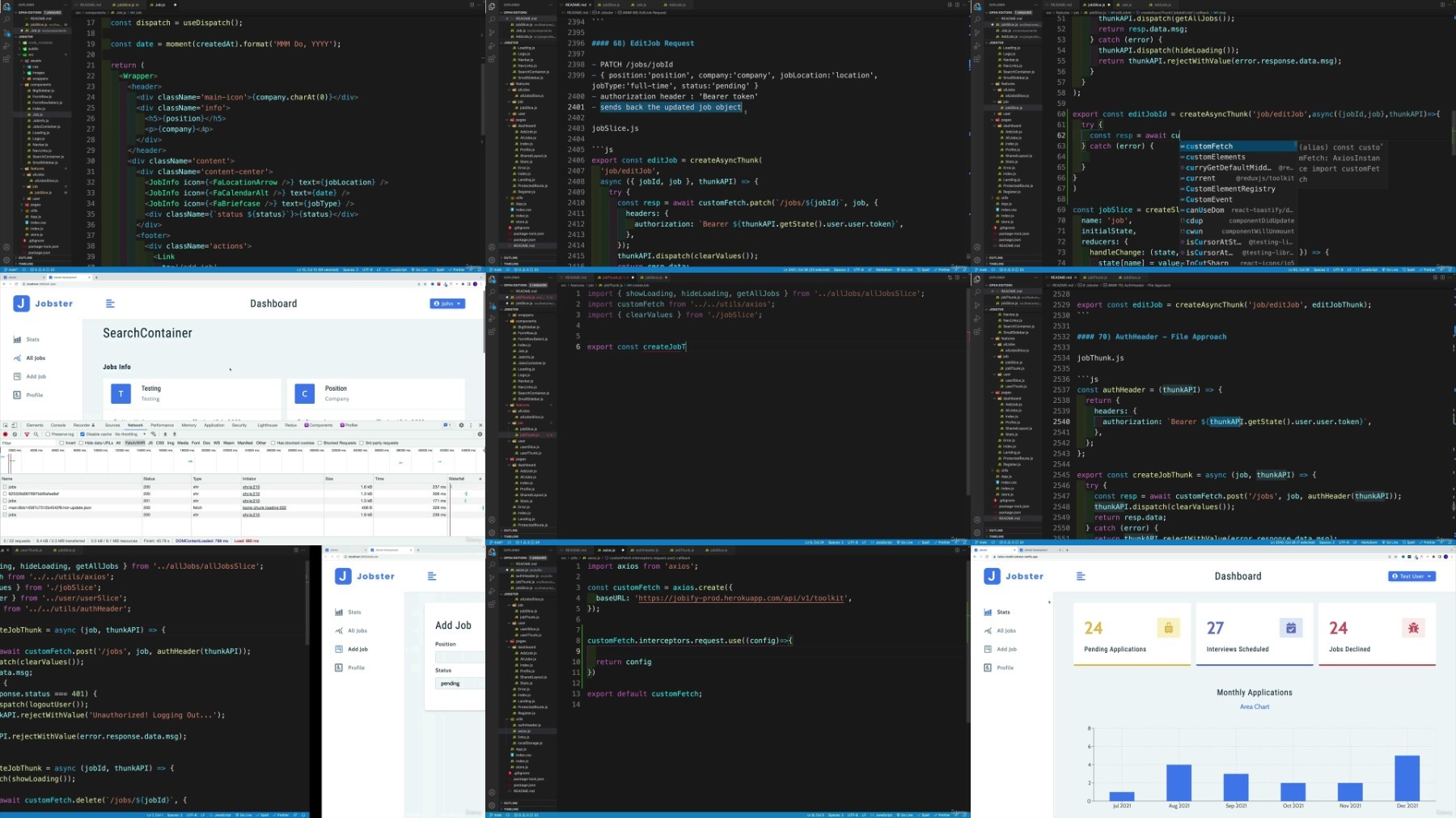1456x818 pixels.
Task: Click the bug icon on Jobs Declined card
Action: click(x=1413, y=628)
